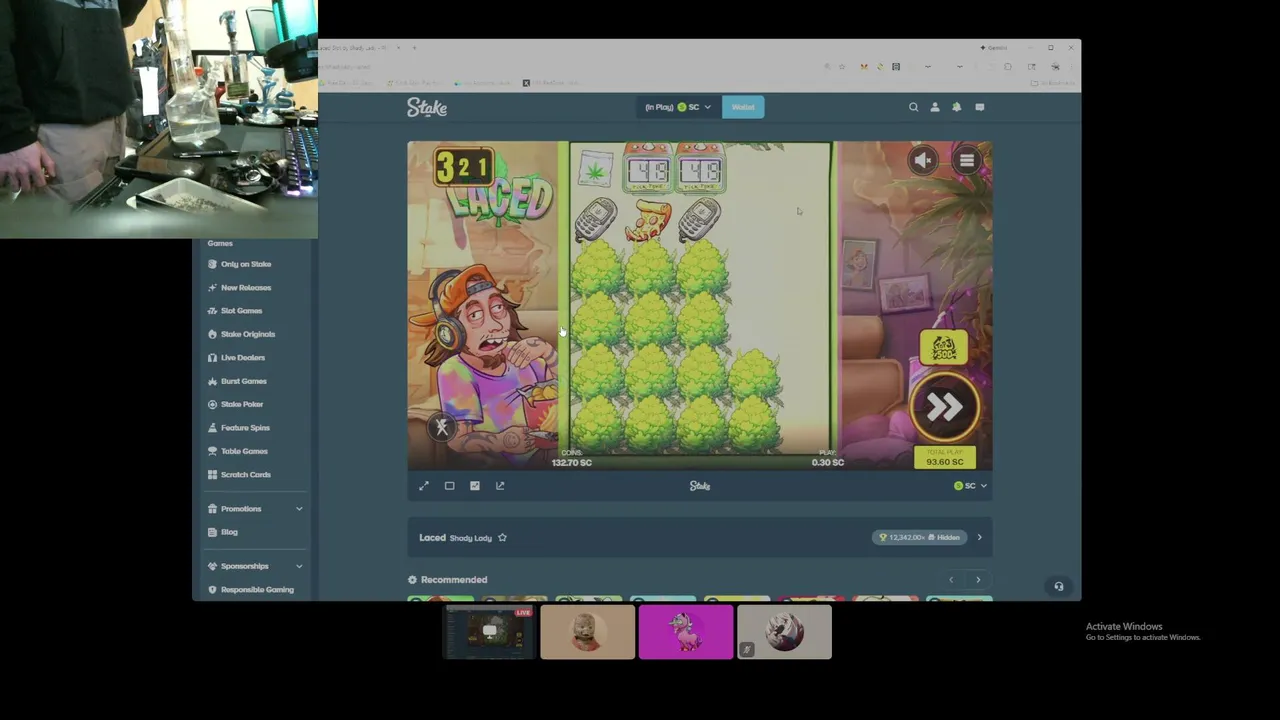Open the chat icon in header

[980, 107]
